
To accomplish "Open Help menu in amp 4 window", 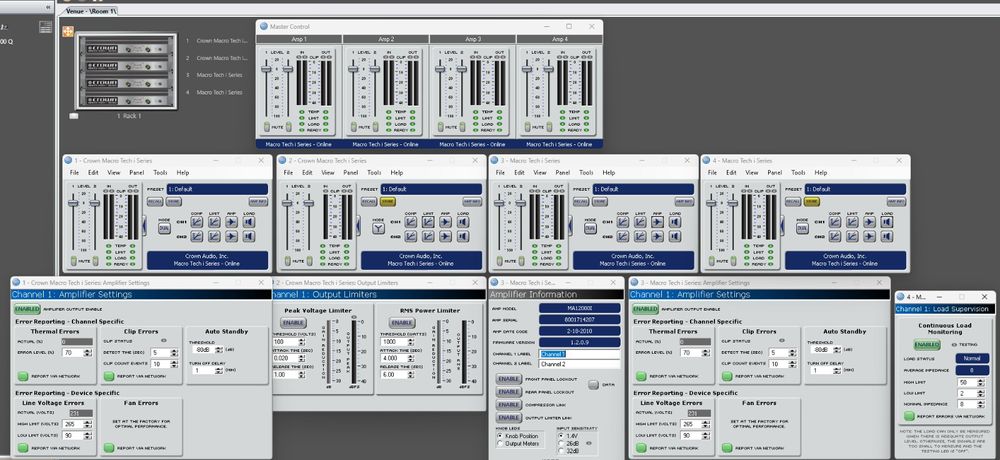I will point(820,173).
